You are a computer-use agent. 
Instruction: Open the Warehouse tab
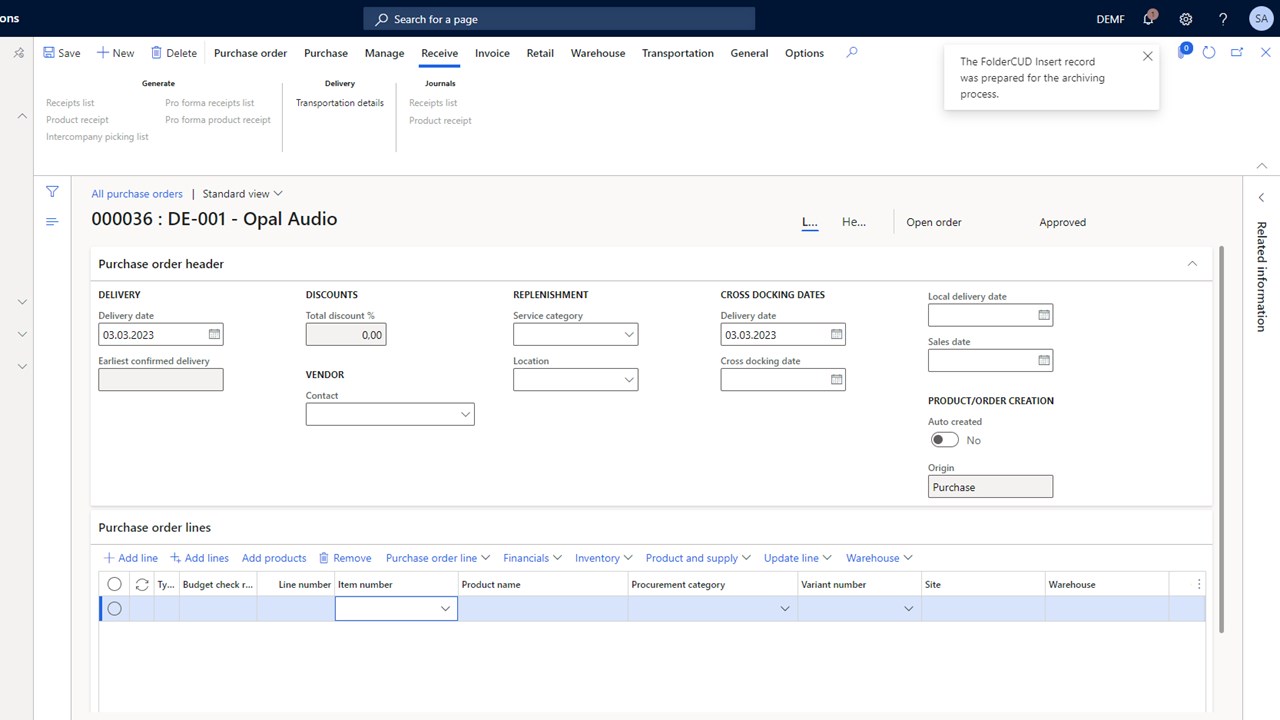[598, 53]
